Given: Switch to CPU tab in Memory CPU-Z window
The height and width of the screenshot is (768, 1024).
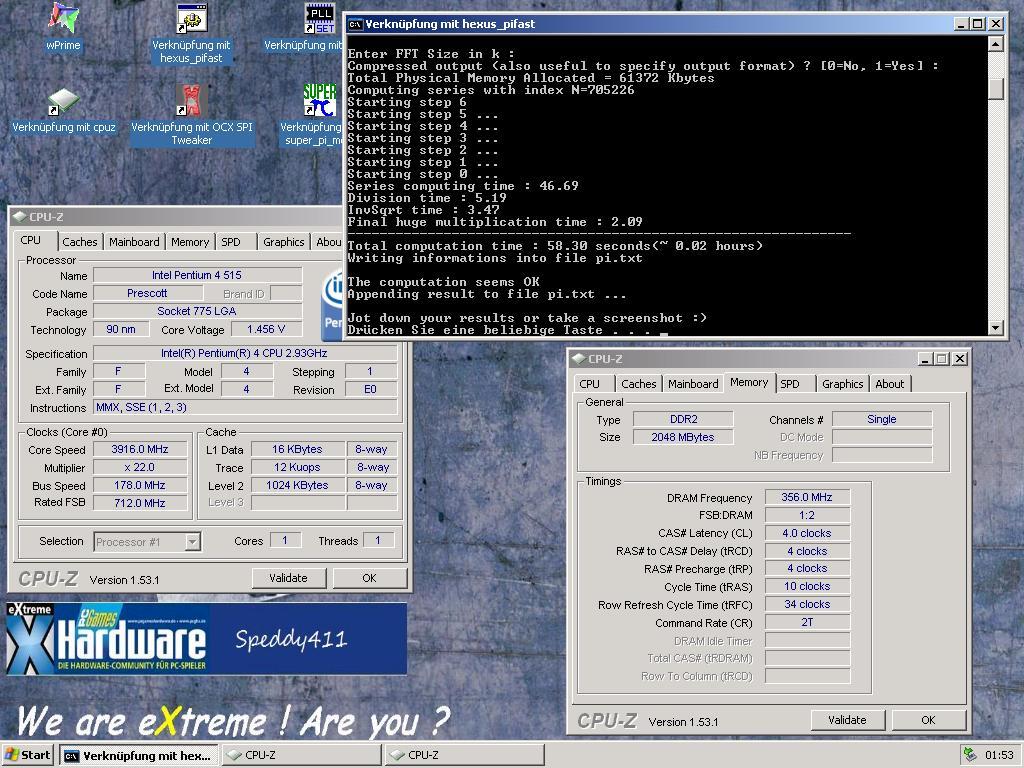Looking at the screenshot, I should click(x=589, y=384).
